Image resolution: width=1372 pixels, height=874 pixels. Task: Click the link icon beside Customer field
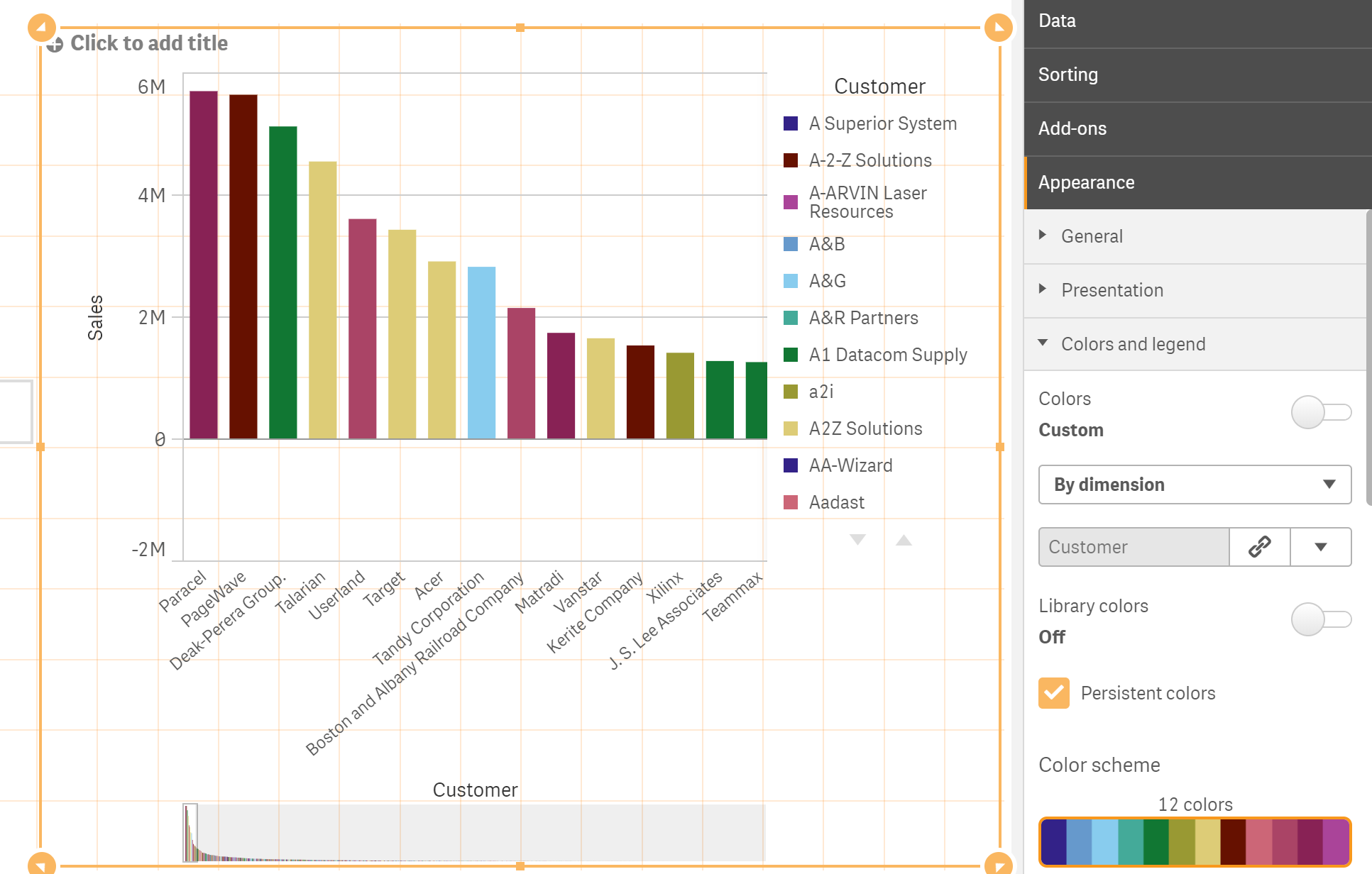click(x=1259, y=547)
